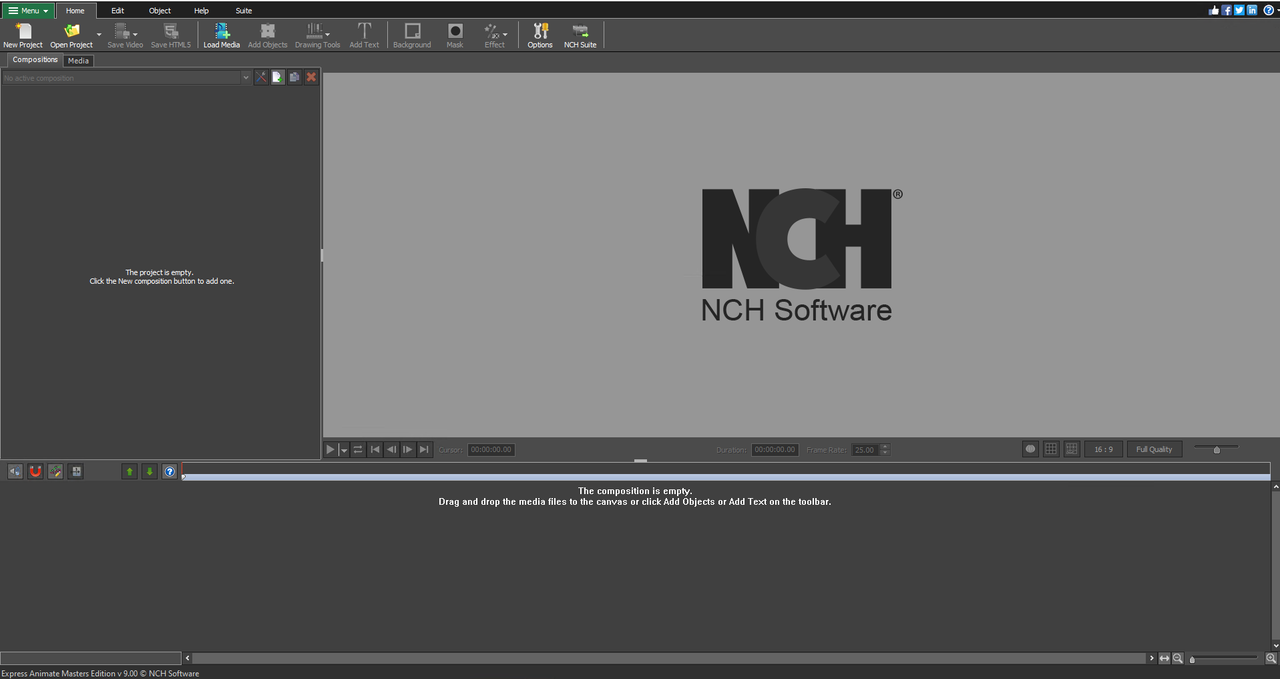Step forward one frame
Viewport: 1280px width, 679px height.
(x=407, y=450)
